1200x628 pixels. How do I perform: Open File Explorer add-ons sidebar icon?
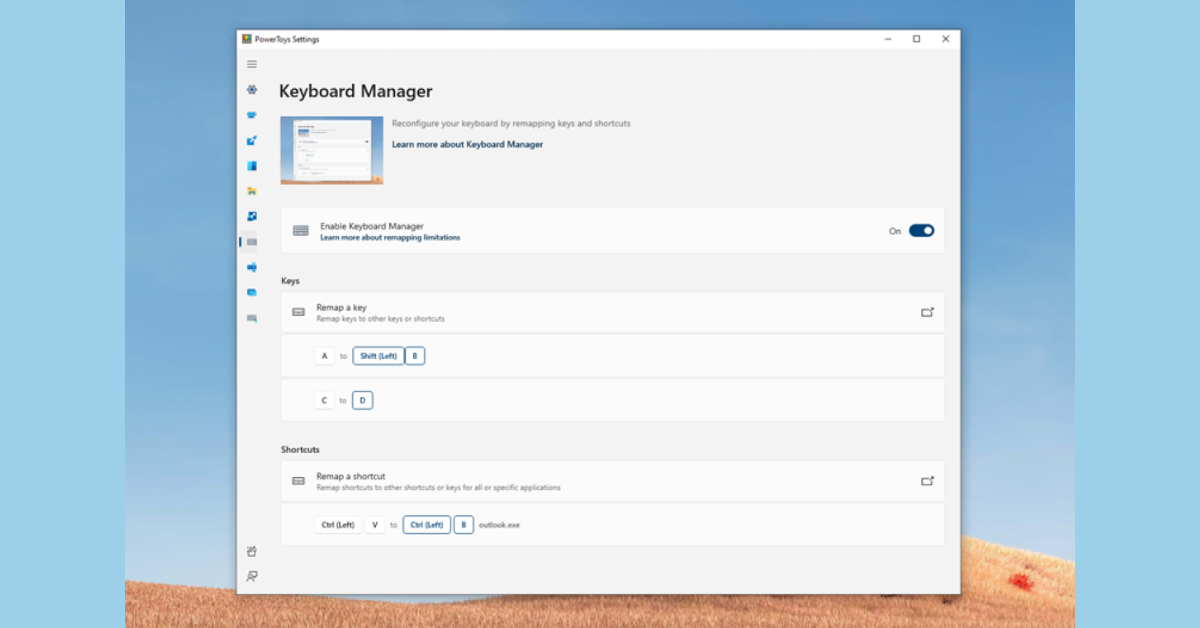pyautogui.click(x=252, y=191)
